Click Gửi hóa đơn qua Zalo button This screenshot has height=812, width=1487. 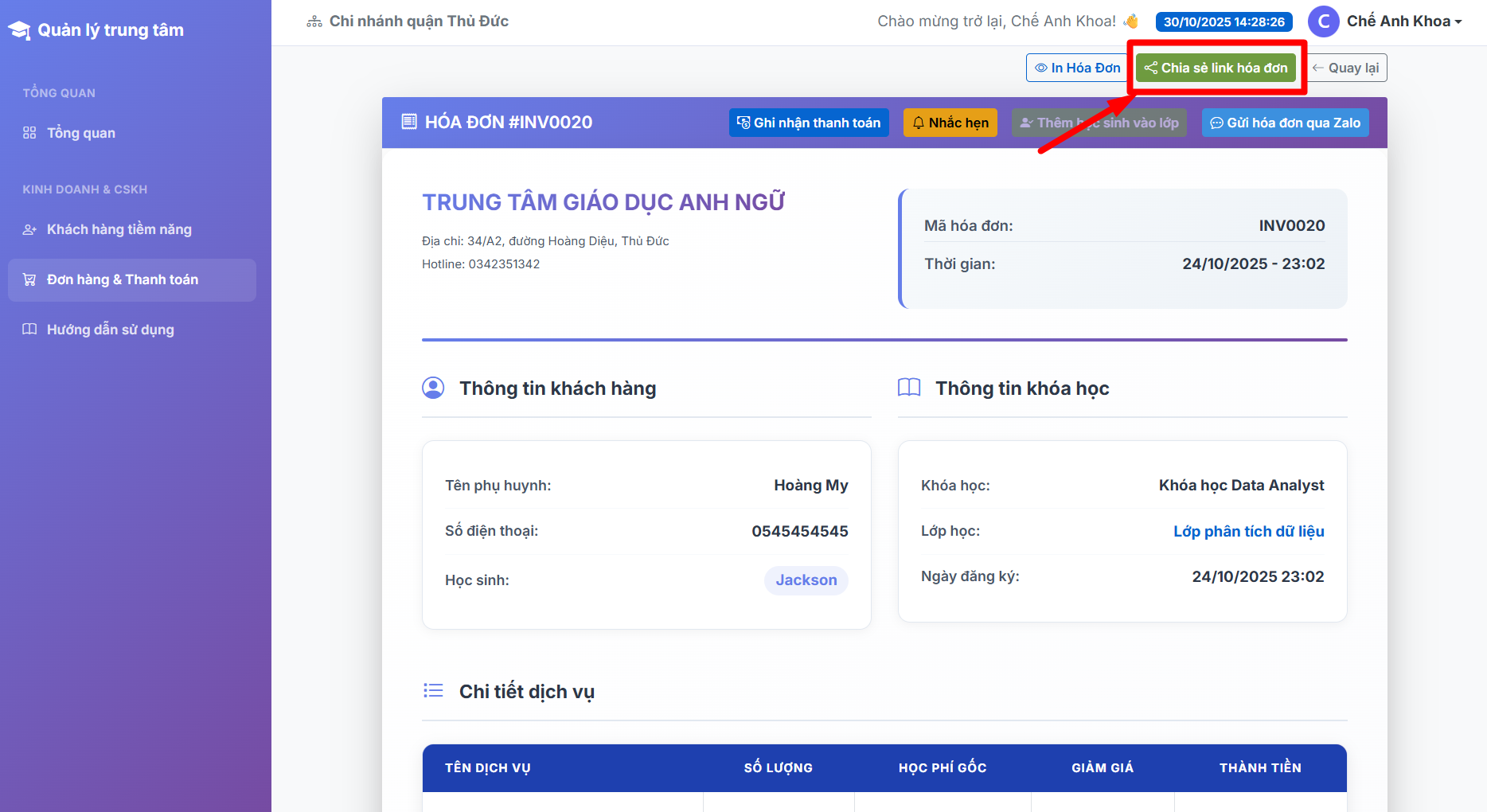(x=1285, y=123)
